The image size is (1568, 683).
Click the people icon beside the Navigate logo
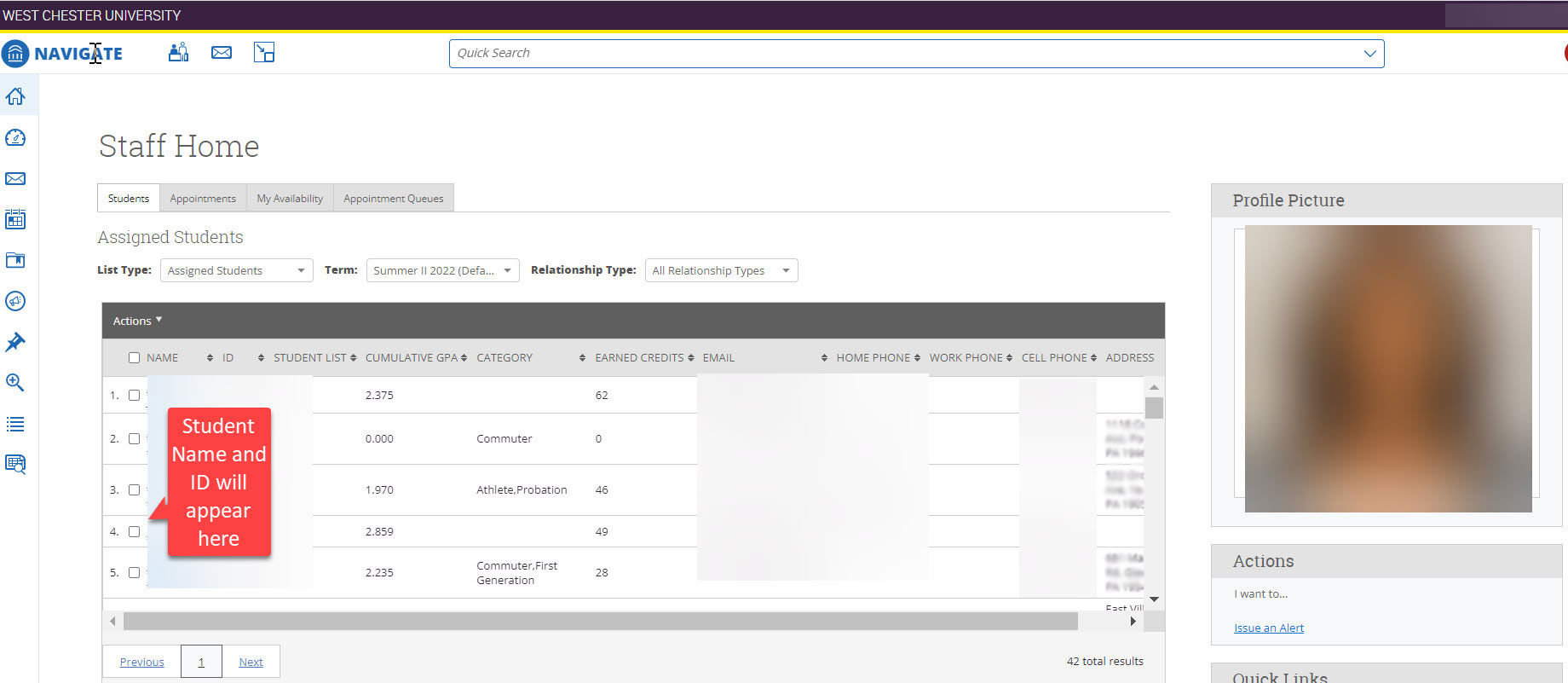point(178,53)
